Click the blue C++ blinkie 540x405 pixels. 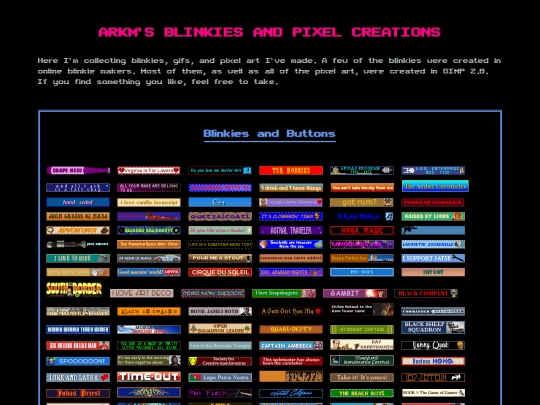(x=220, y=202)
